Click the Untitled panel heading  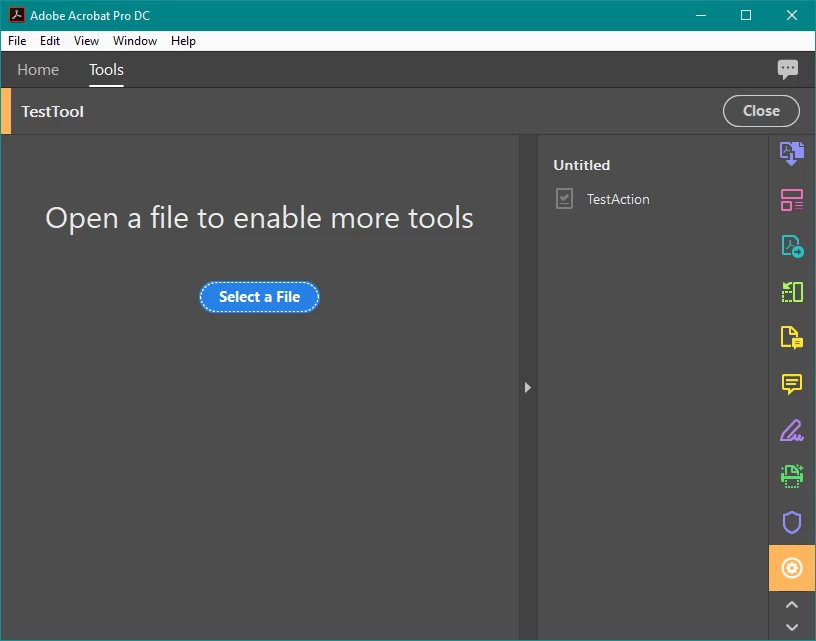pyautogui.click(x=581, y=165)
